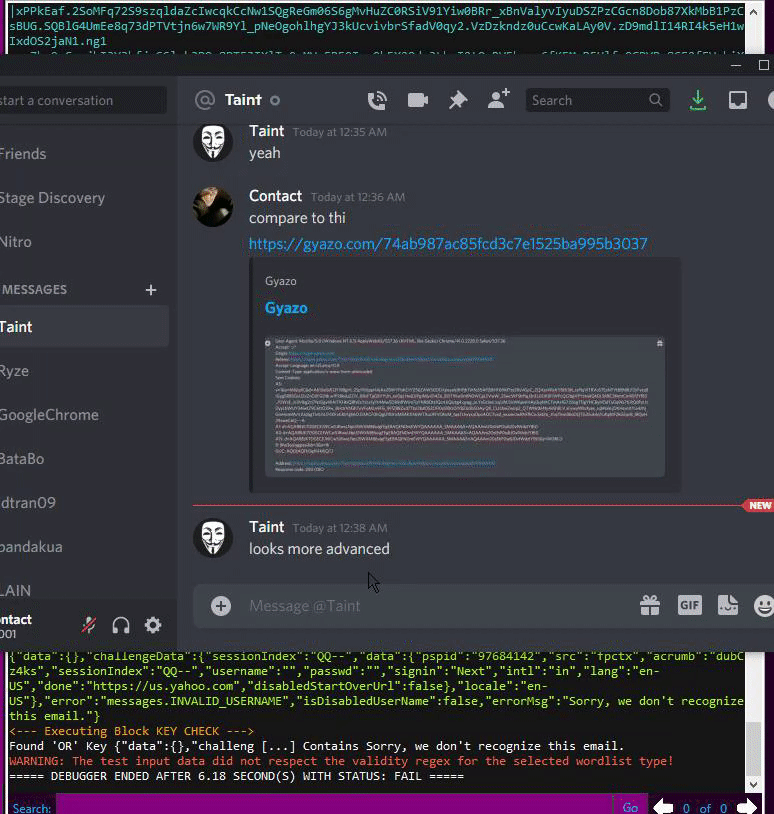The height and width of the screenshot is (814, 774).
Task: Select the Taint direct message
Action: (83, 327)
